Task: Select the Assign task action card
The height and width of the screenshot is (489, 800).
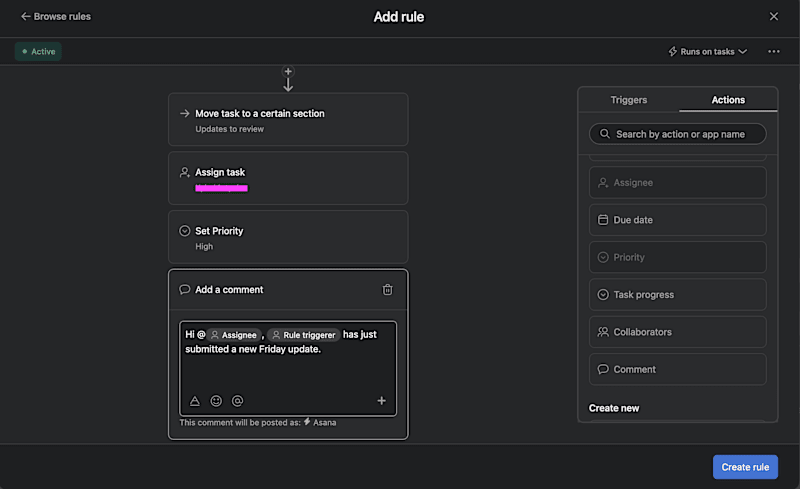Action: point(288,178)
